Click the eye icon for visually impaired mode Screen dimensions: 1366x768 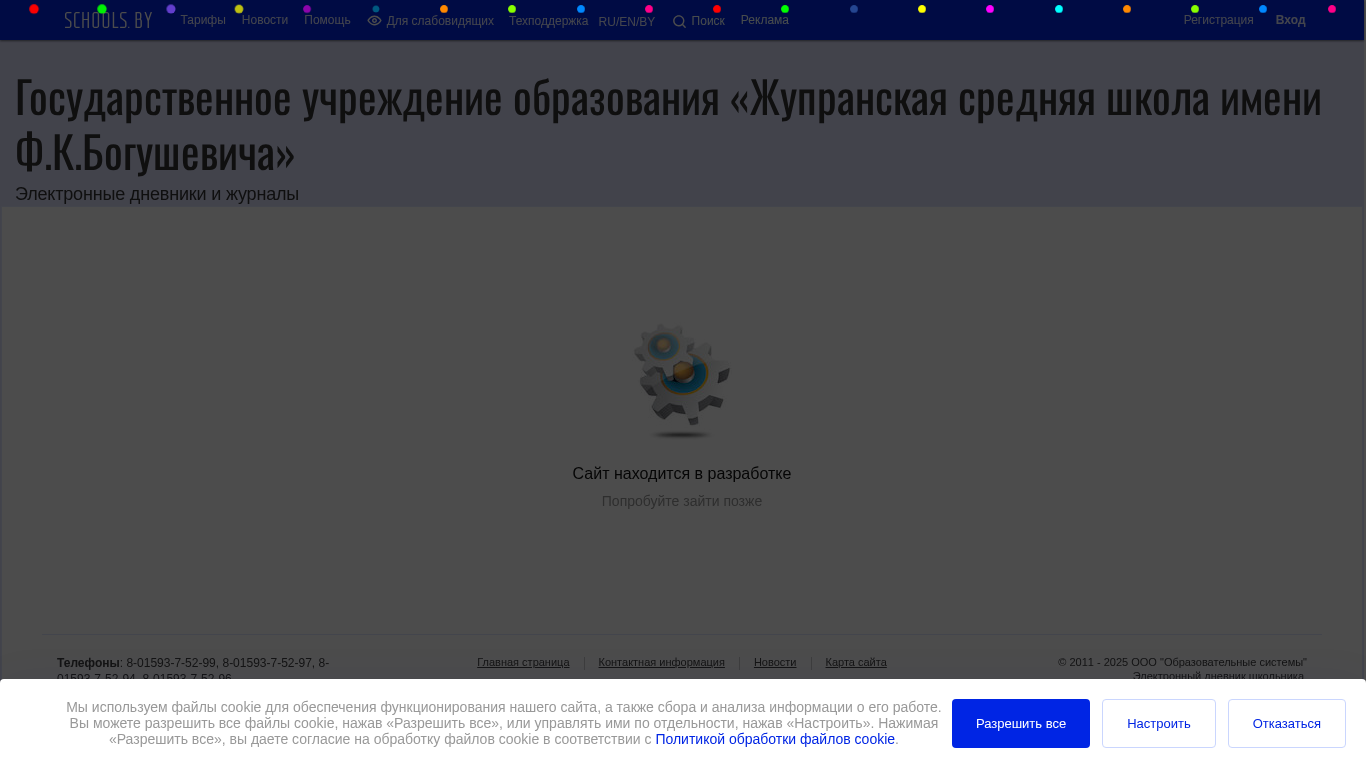coord(375,21)
